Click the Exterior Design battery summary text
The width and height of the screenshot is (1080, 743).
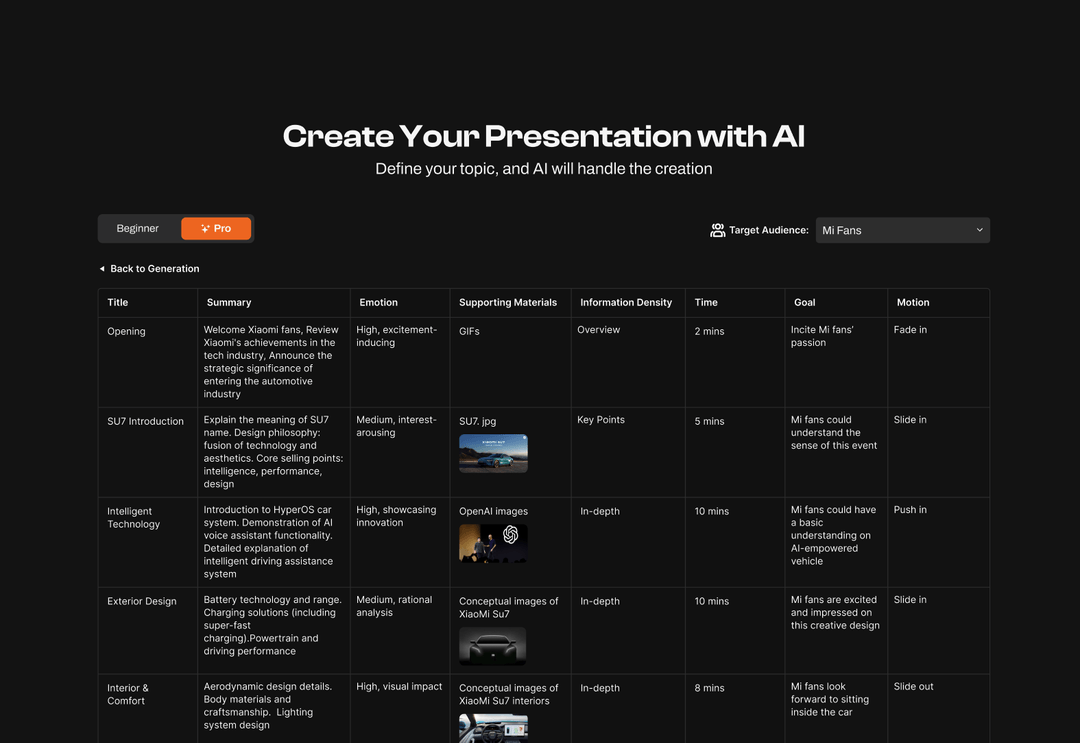click(273, 625)
